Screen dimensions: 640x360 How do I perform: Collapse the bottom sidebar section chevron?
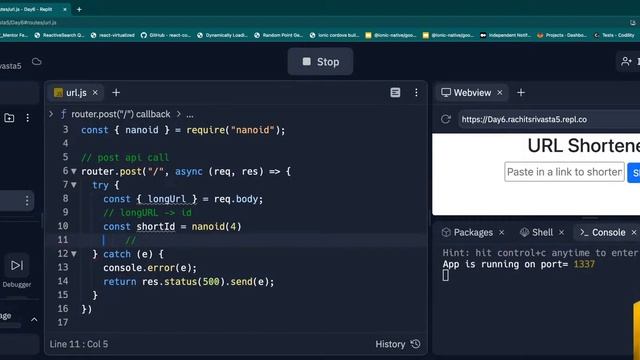pyautogui.click(x=34, y=320)
